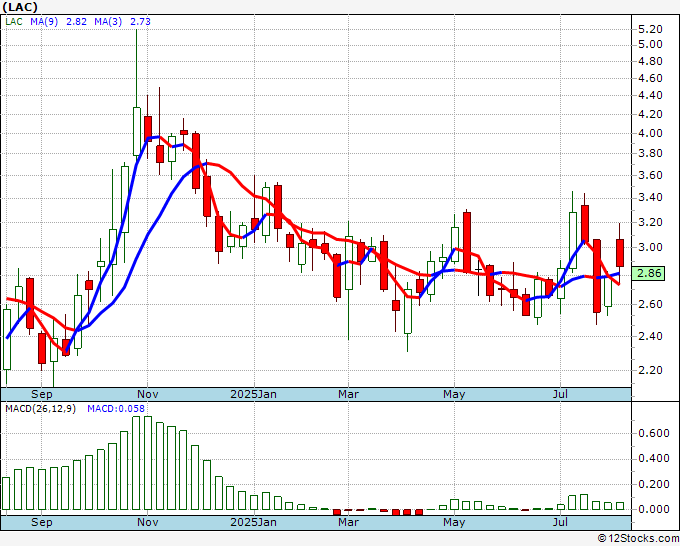Click Nov on the MACD panel time axis
Image resolution: width=680 pixels, height=546 pixels.
click(x=147, y=522)
